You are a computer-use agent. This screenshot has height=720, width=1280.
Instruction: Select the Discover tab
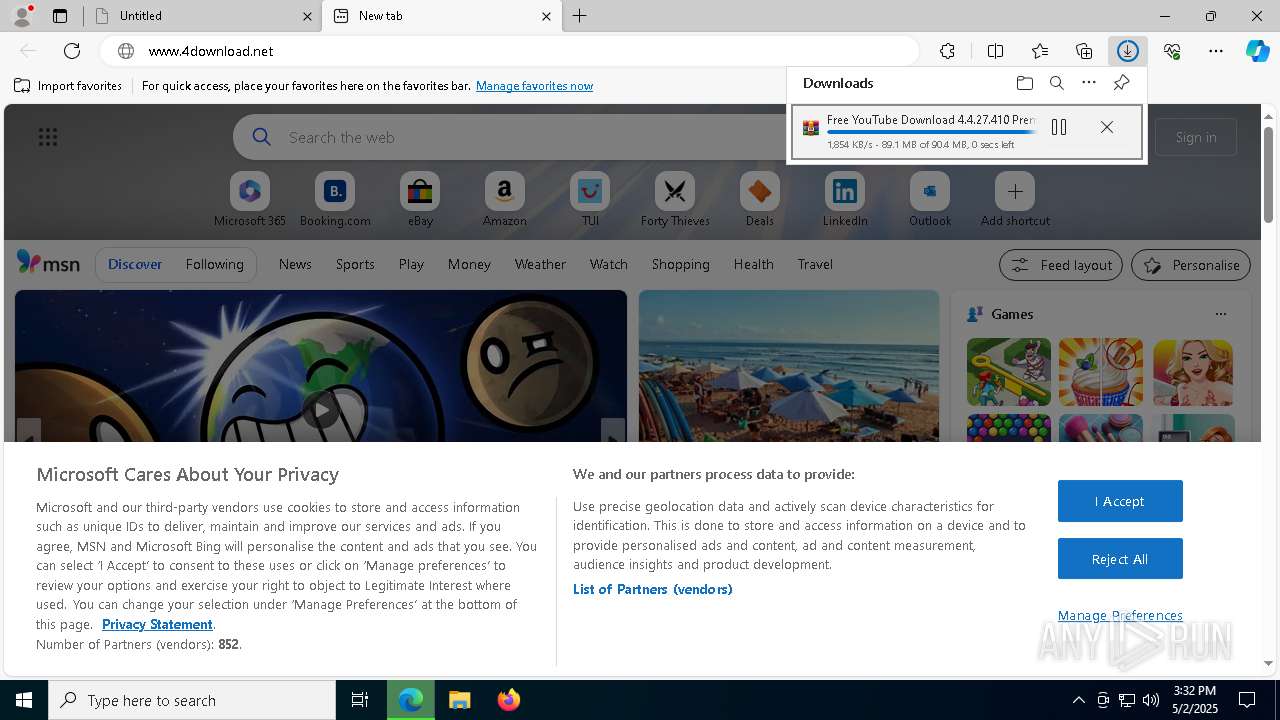pyautogui.click(x=135, y=264)
